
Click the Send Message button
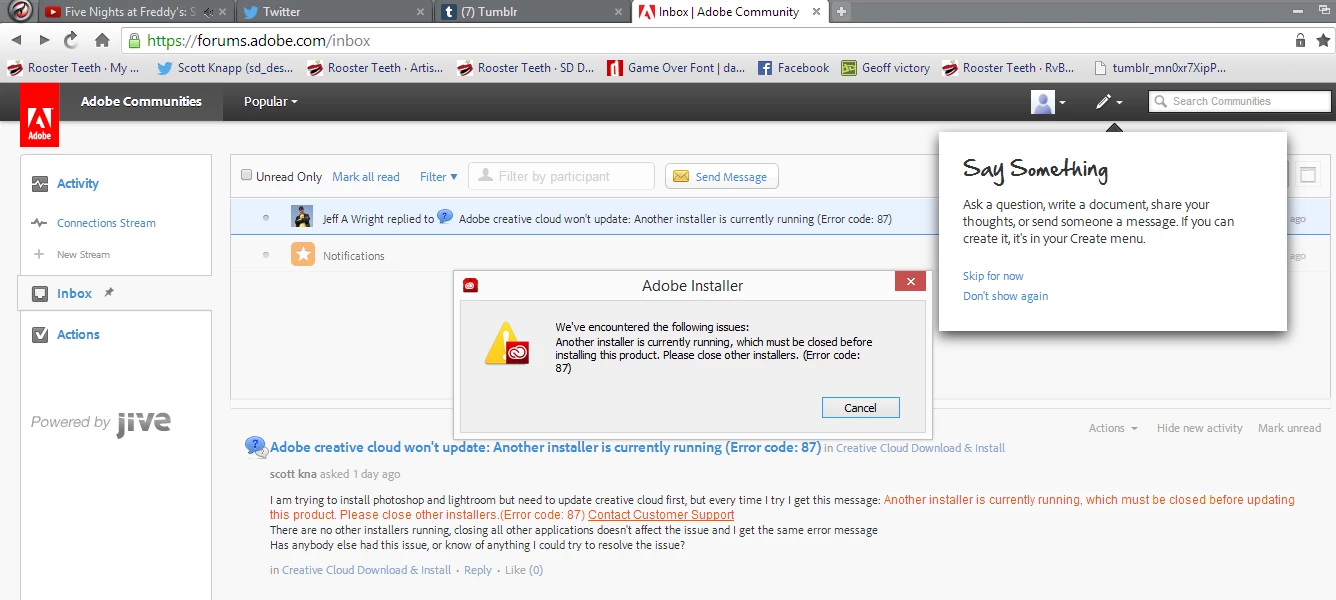coord(721,177)
